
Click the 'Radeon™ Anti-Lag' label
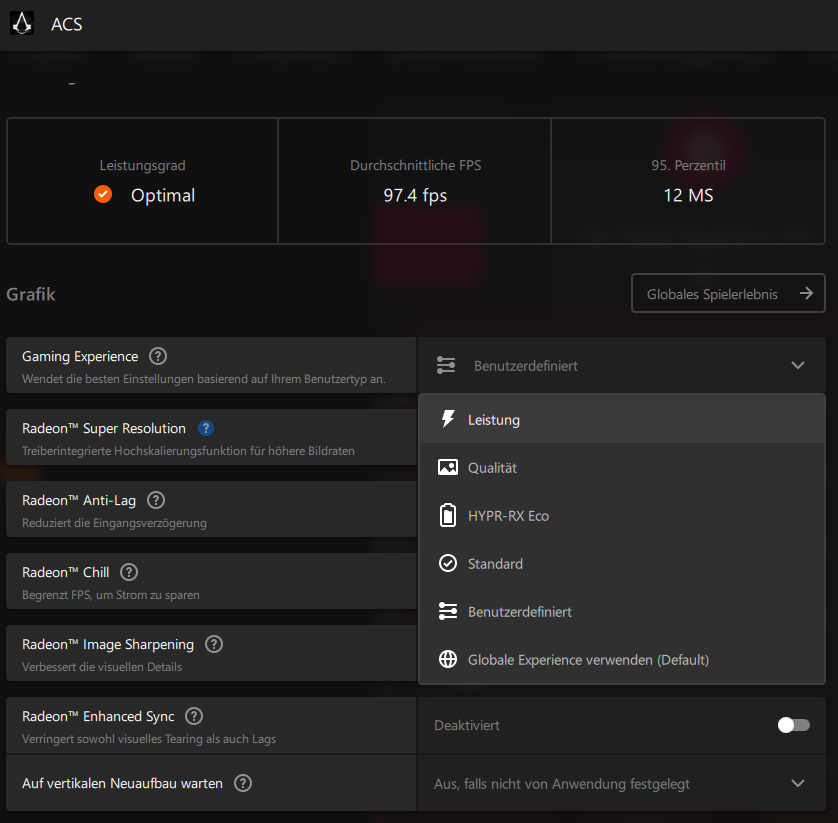(x=79, y=500)
